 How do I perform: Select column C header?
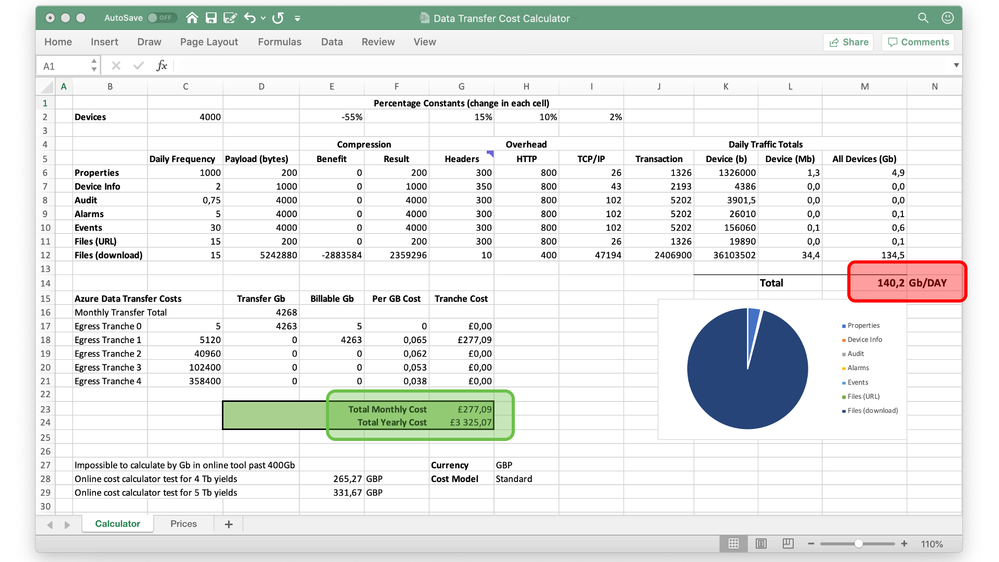click(x=185, y=87)
